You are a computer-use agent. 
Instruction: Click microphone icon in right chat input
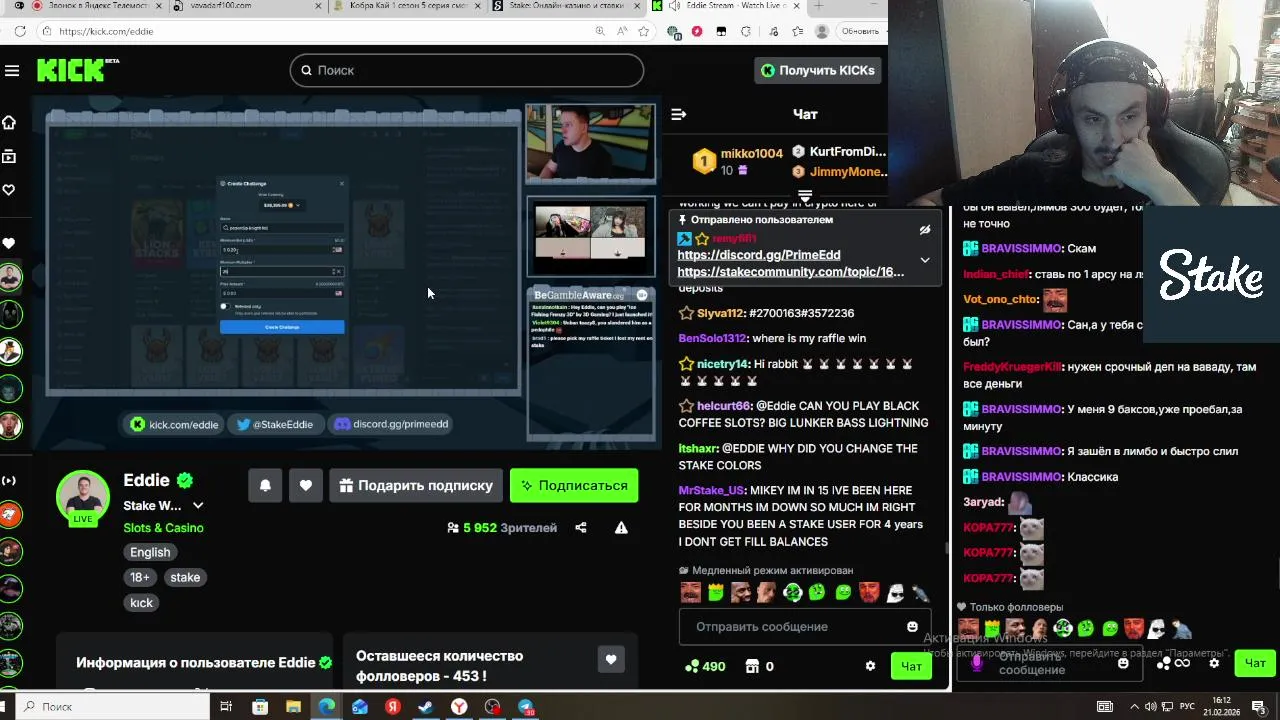click(x=977, y=663)
